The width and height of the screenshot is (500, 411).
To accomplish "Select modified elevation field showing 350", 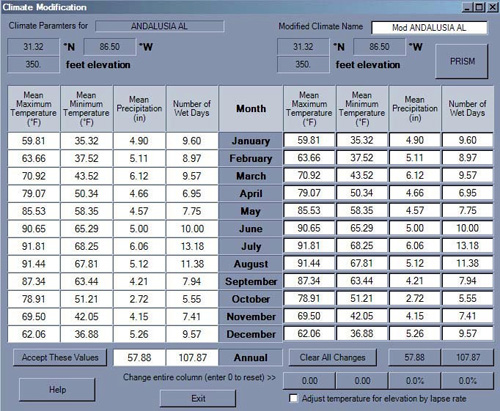I will 303,64.
